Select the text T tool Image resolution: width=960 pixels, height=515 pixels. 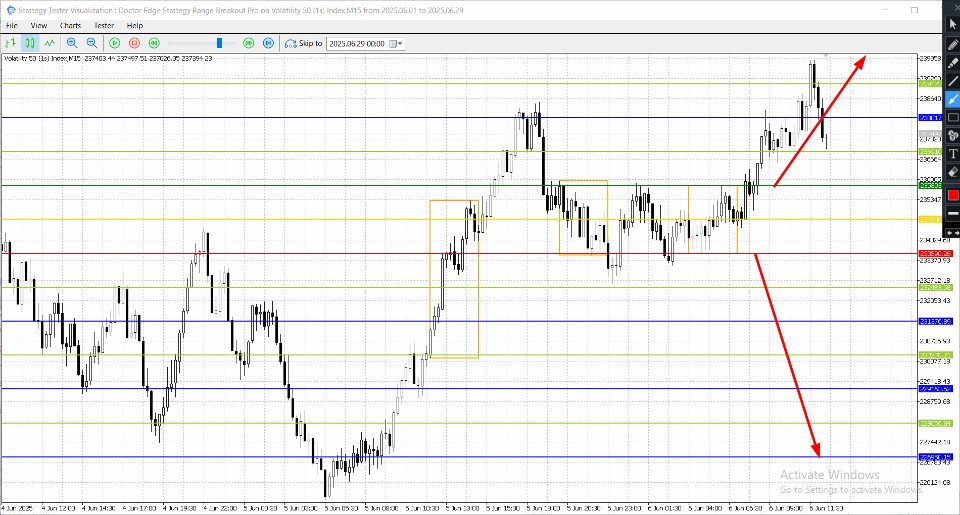(953, 154)
